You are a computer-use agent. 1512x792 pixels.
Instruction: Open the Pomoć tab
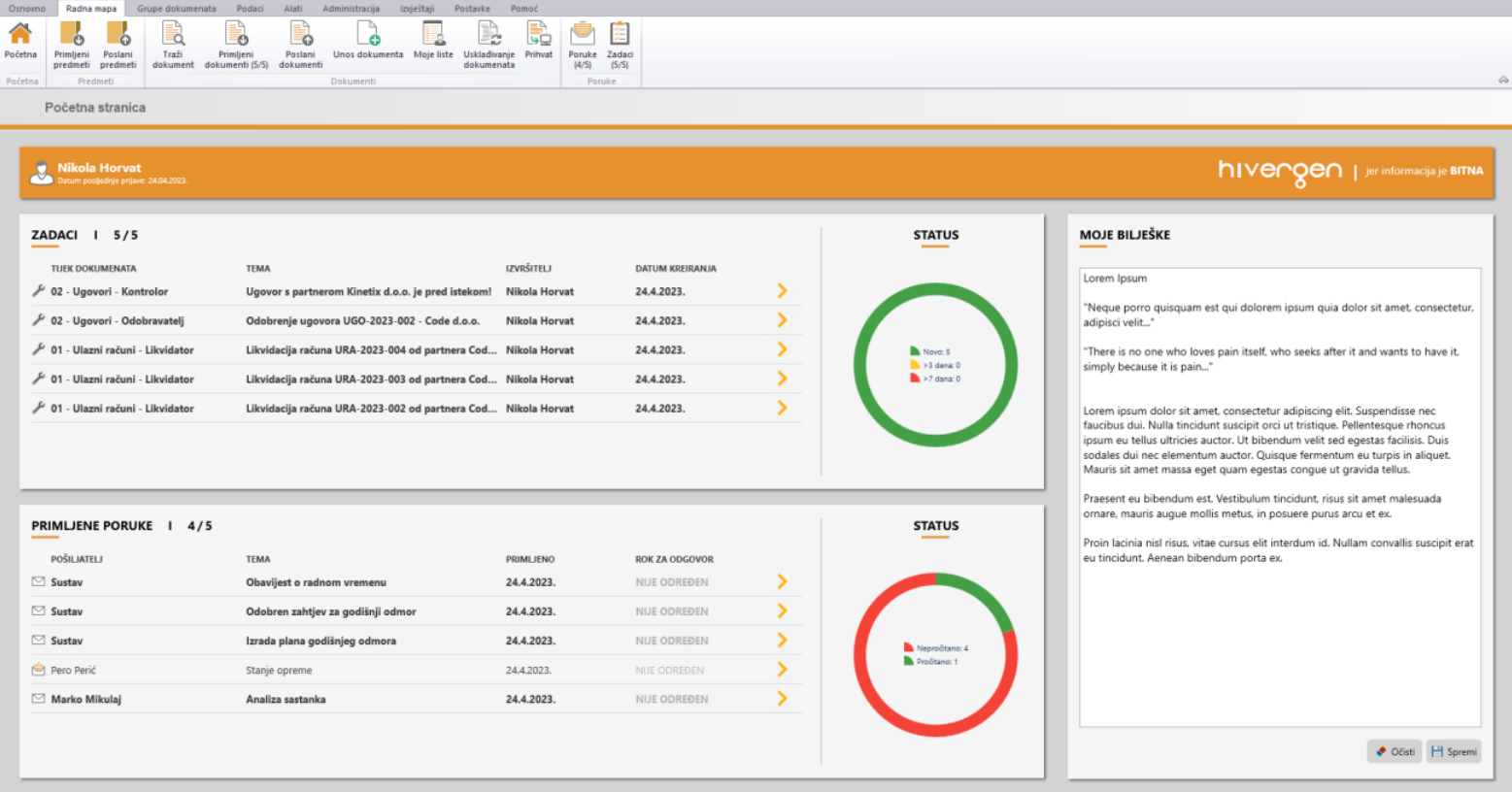coord(524,9)
